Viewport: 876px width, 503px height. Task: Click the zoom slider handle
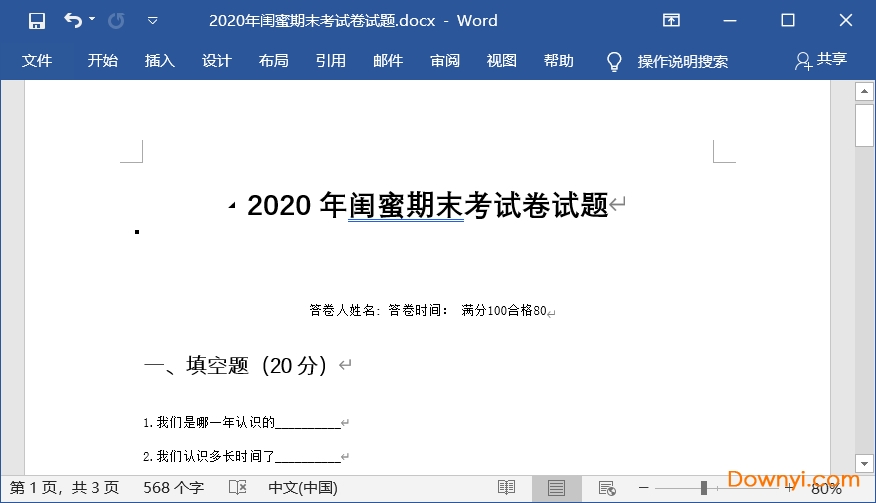[x=704, y=488]
